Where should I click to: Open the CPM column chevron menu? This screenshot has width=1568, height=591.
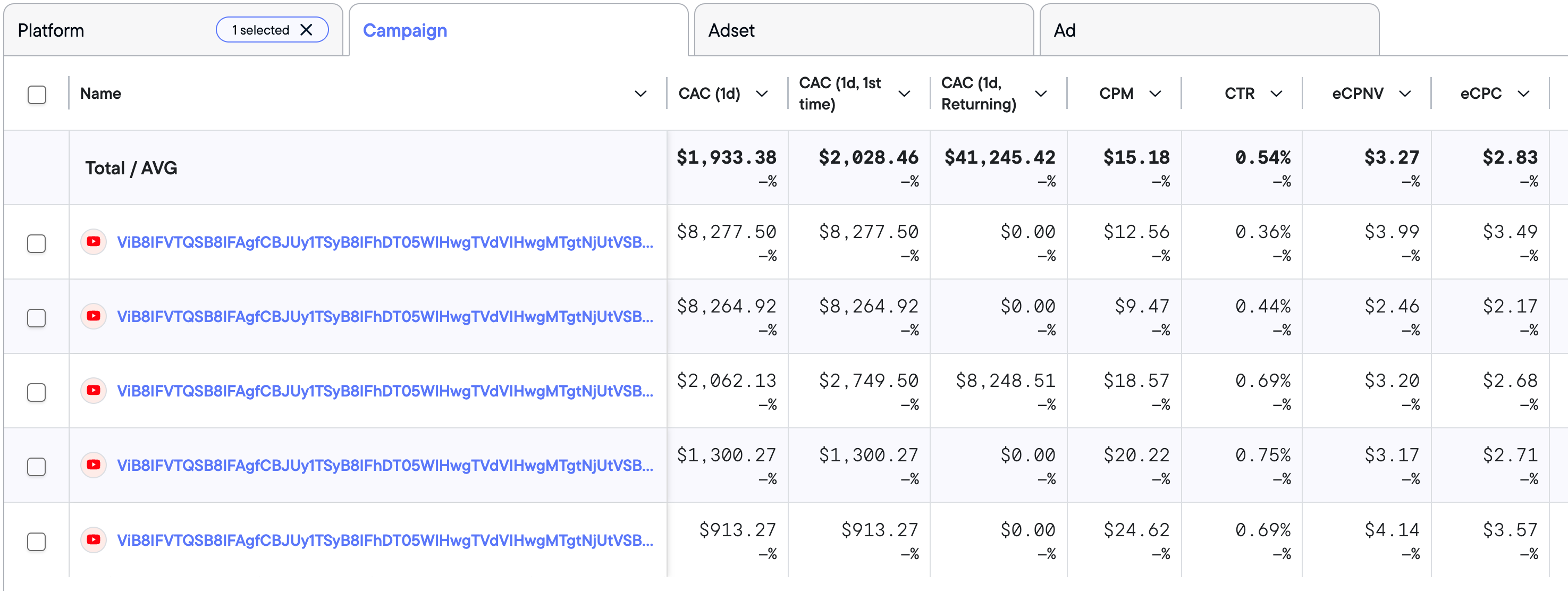[x=1154, y=94]
